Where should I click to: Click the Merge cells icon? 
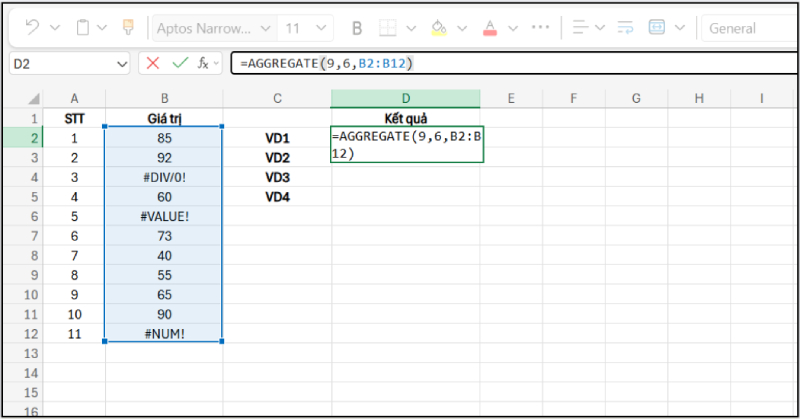[657, 28]
